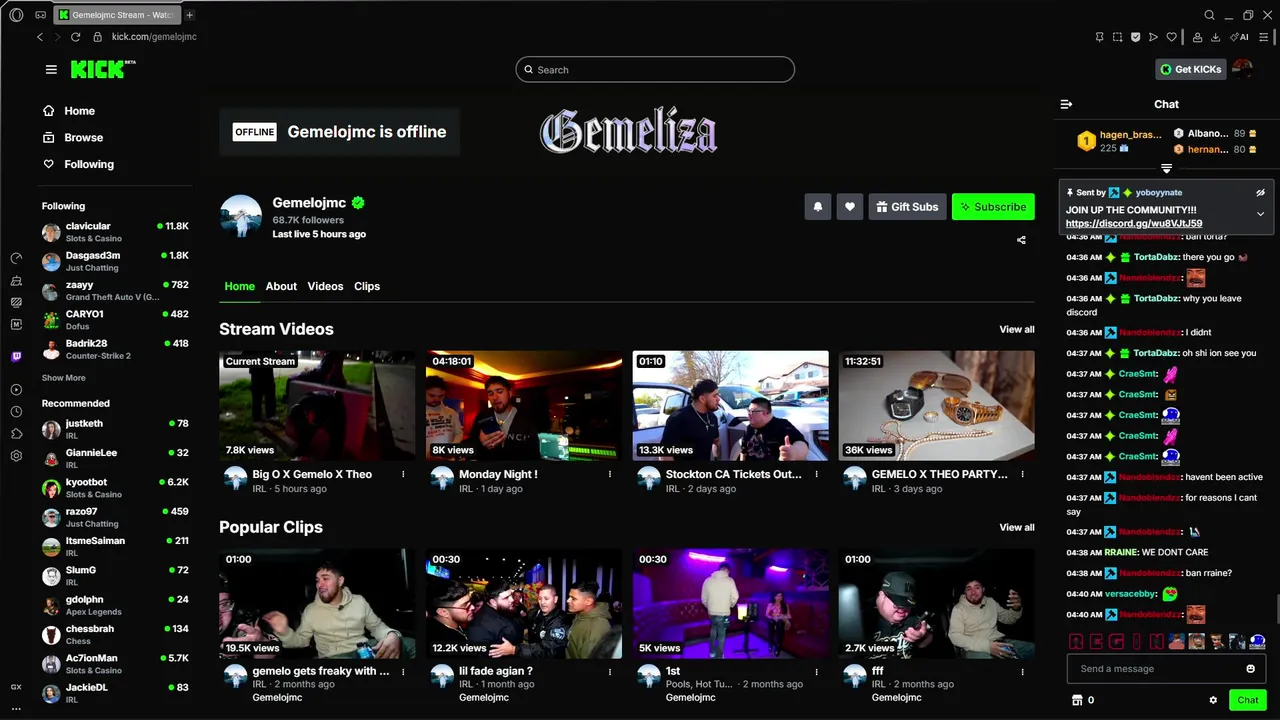The image size is (1280, 720).
Task: Open the Kick hamburger menu
Action: click(x=51, y=69)
